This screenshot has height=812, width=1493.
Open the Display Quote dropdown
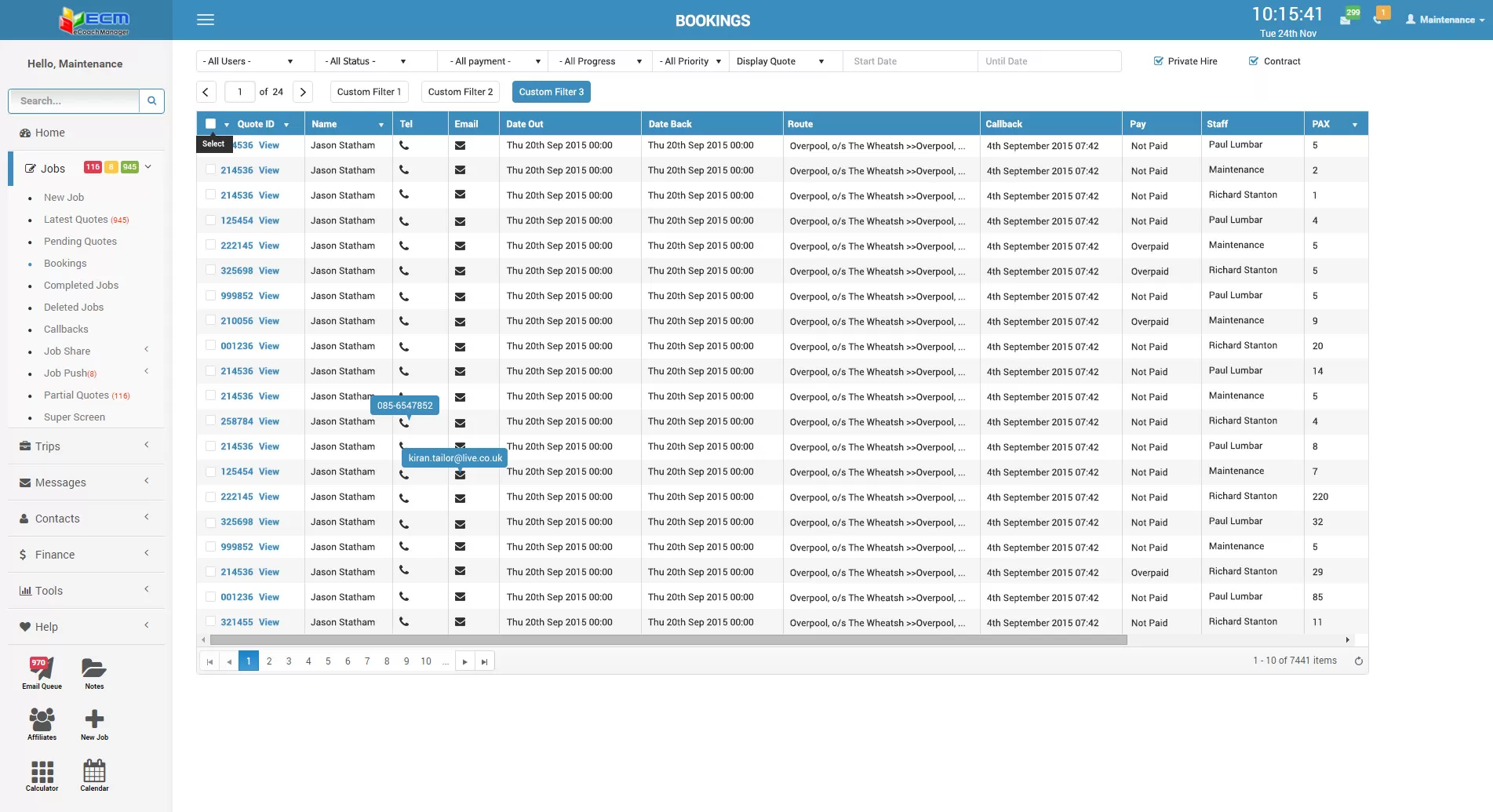(781, 61)
